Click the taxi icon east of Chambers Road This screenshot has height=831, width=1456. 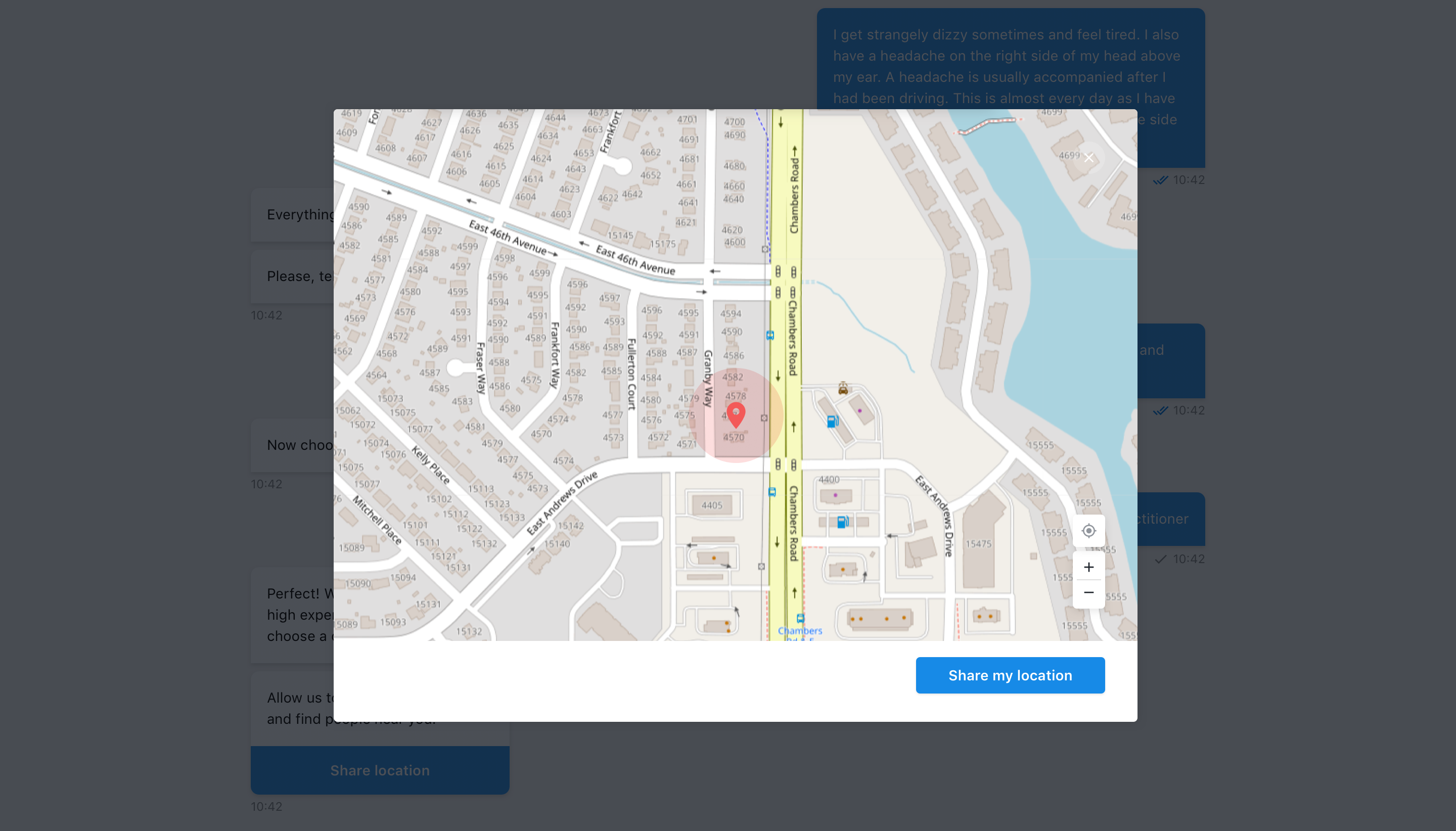click(843, 389)
